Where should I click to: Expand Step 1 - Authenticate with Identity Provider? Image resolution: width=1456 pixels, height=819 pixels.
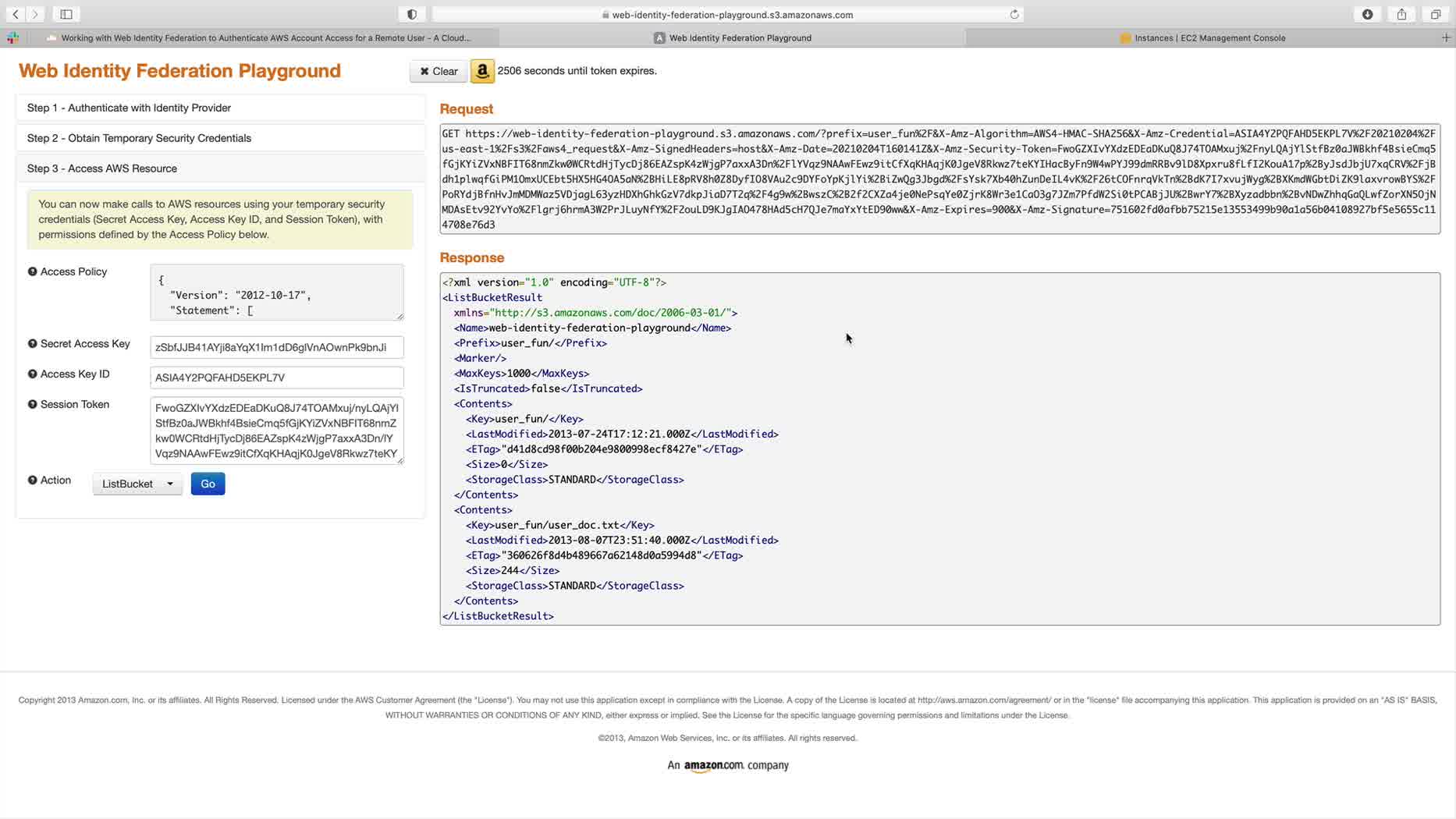tap(220, 108)
